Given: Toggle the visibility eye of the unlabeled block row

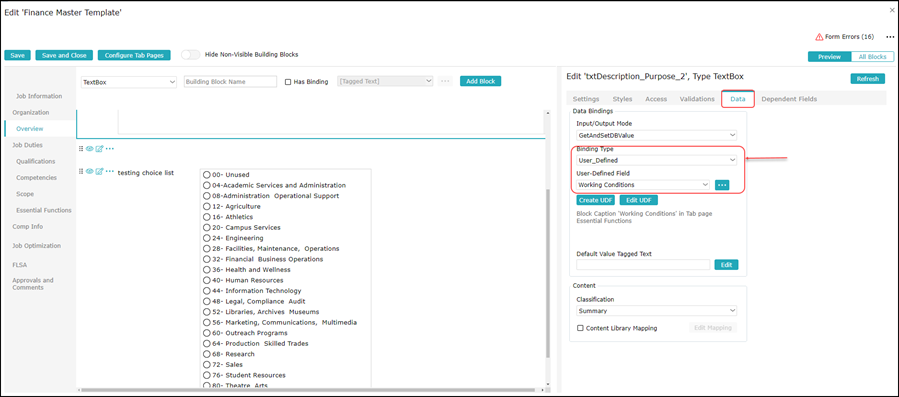Looking at the screenshot, I should pyautogui.click(x=89, y=149).
